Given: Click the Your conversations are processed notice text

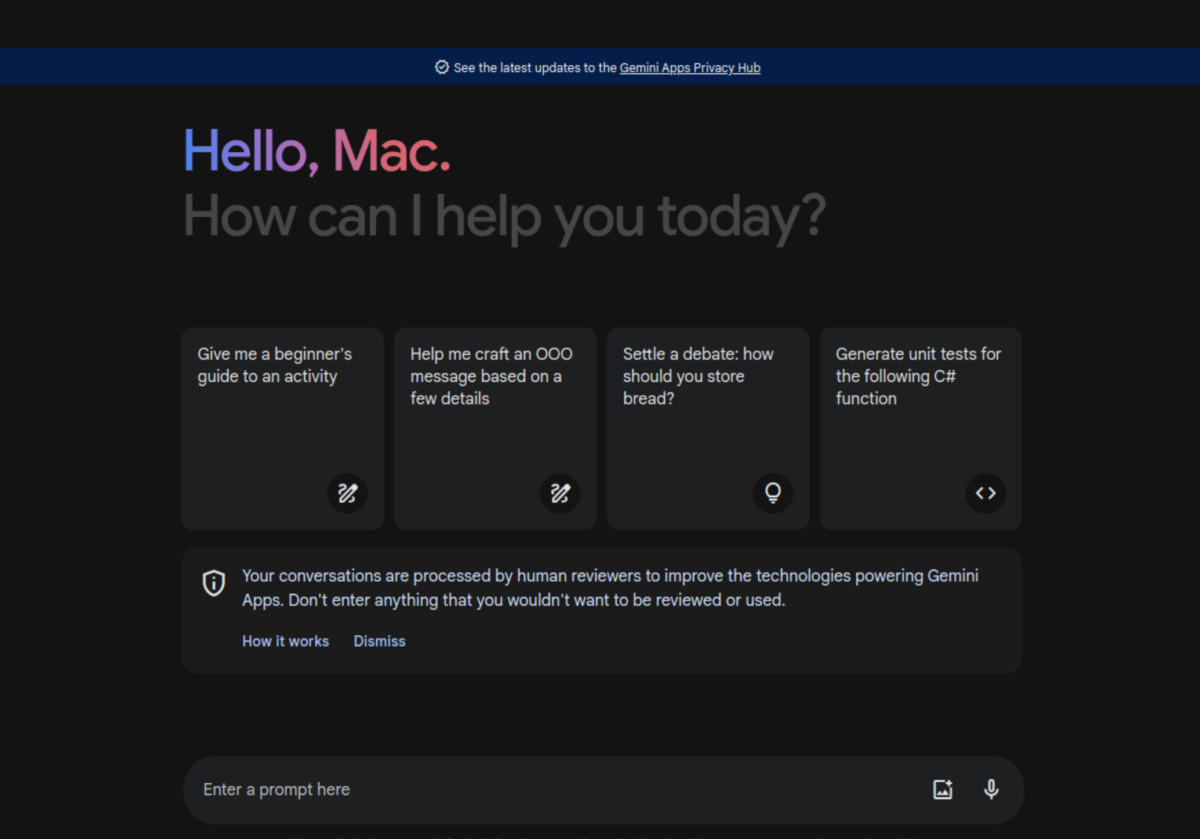Looking at the screenshot, I should [610, 588].
